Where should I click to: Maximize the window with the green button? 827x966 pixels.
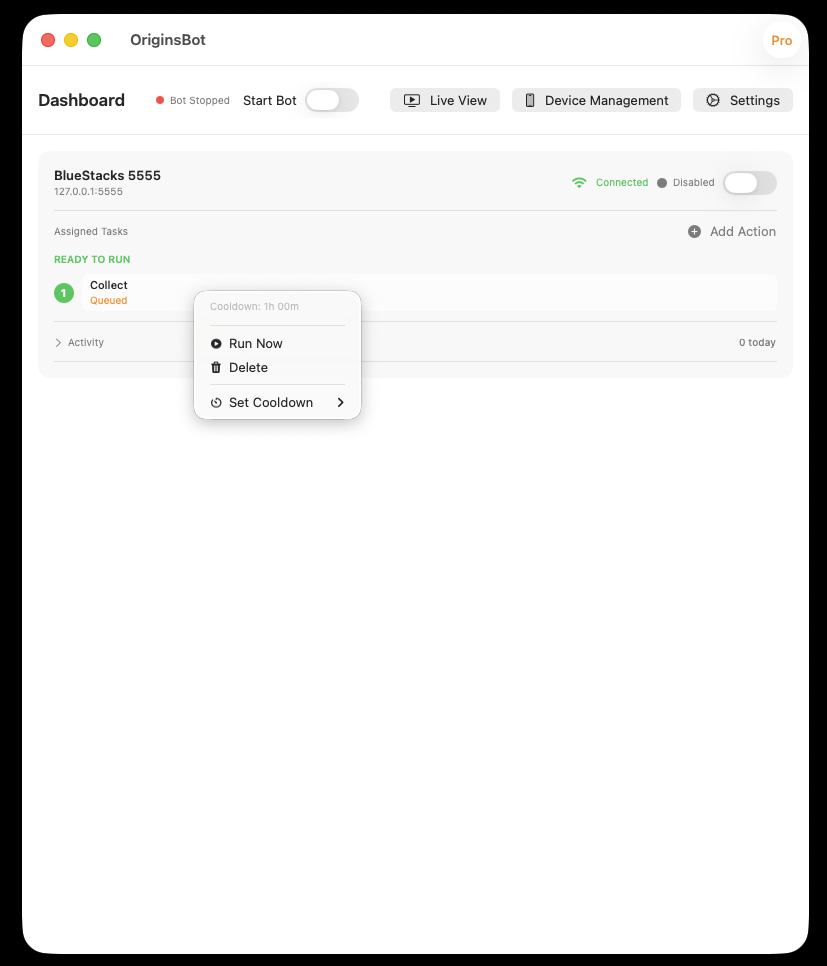pos(94,40)
